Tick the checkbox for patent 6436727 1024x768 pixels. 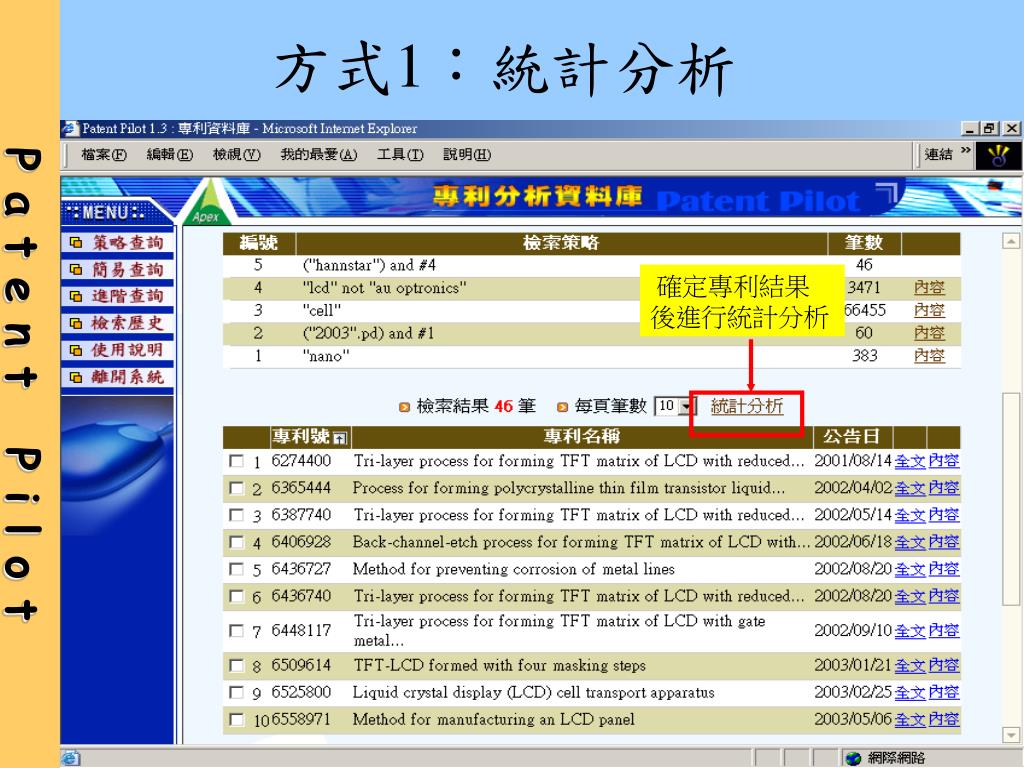(x=236, y=570)
